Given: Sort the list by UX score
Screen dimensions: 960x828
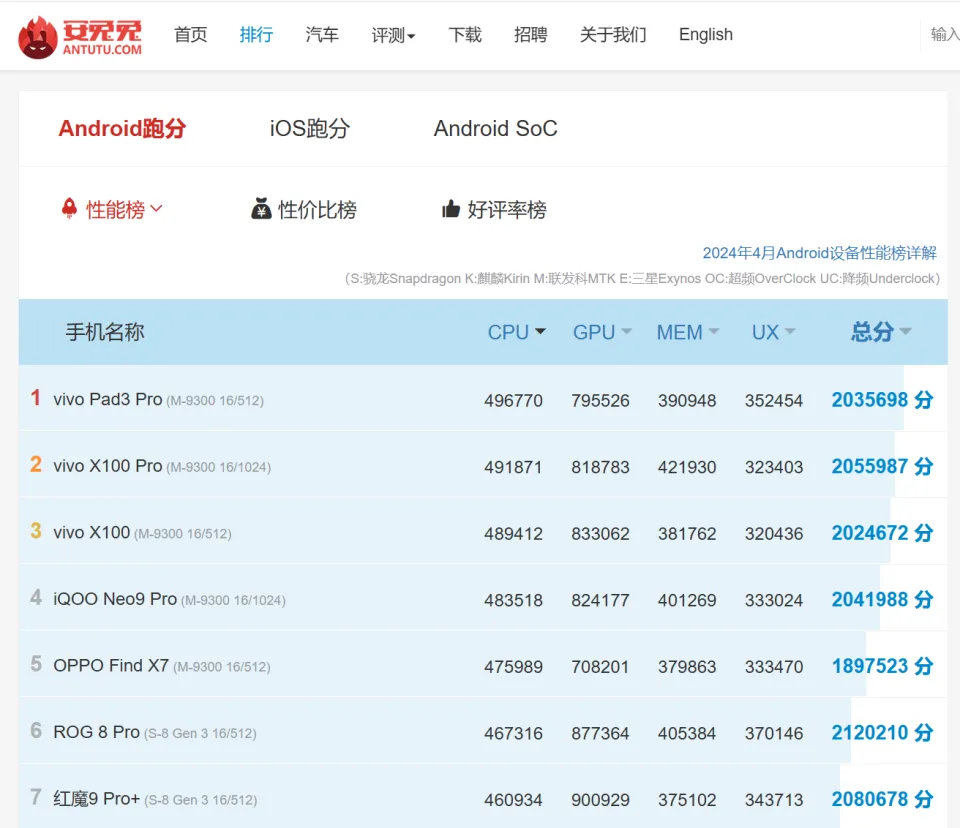Looking at the screenshot, I should [x=773, y=332].
